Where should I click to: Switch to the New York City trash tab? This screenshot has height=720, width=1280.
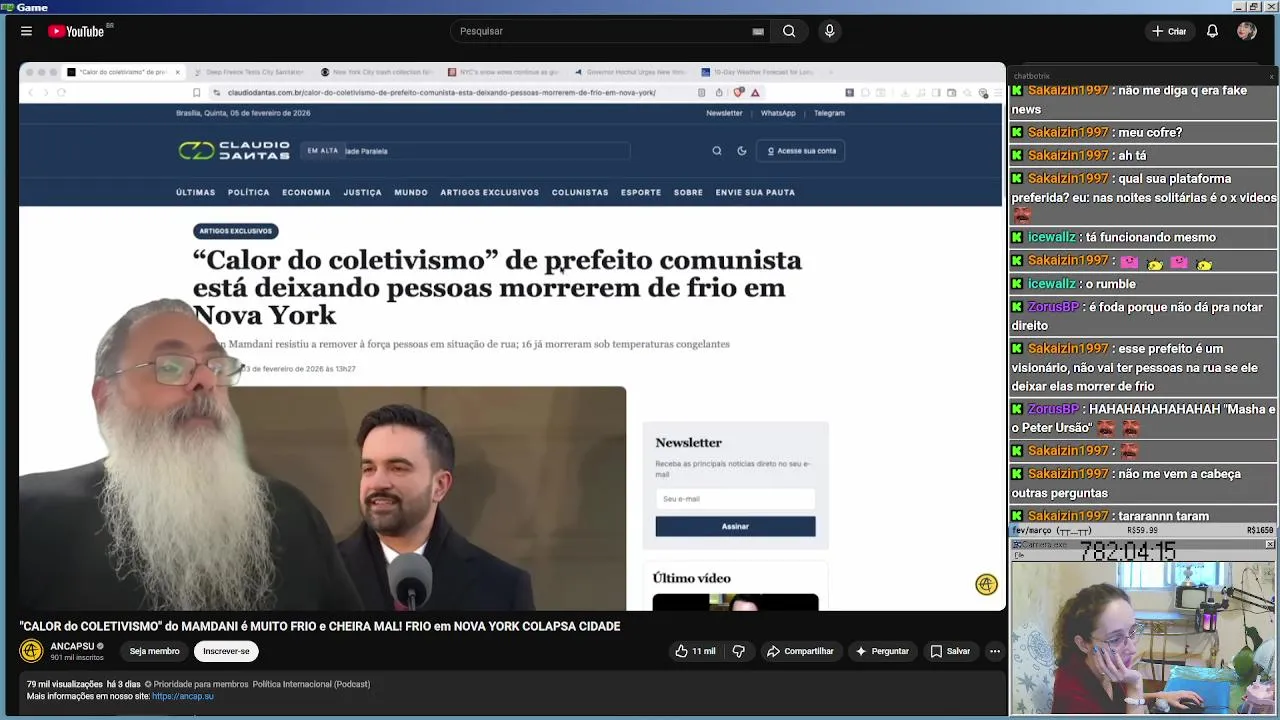[376, 72]
